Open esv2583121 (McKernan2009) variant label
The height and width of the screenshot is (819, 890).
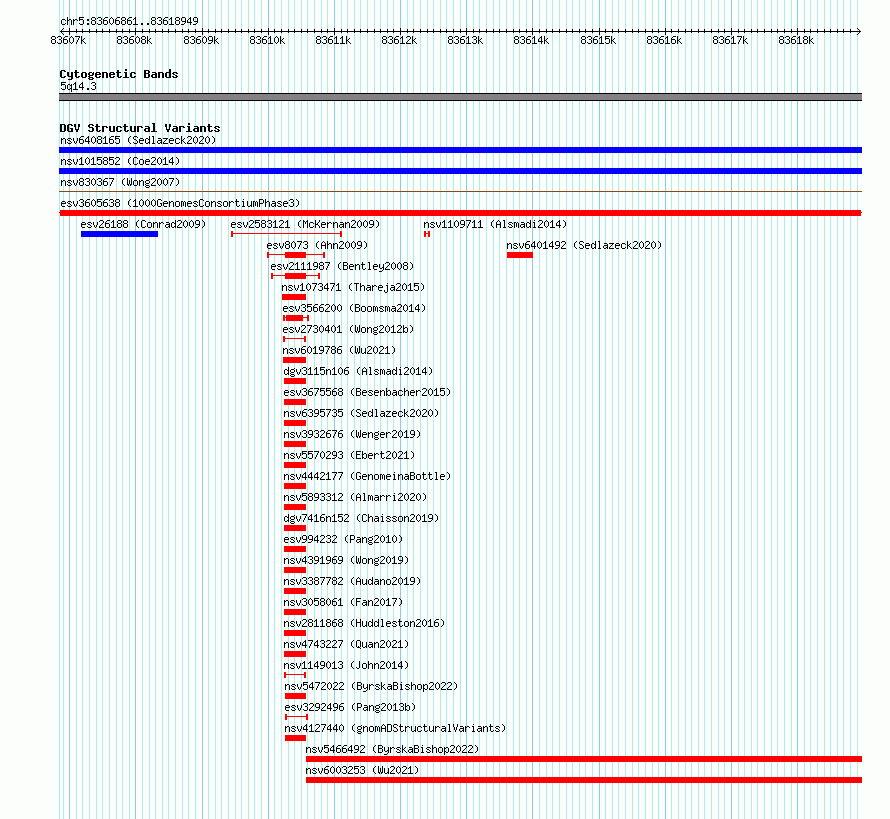pos(305,224)
